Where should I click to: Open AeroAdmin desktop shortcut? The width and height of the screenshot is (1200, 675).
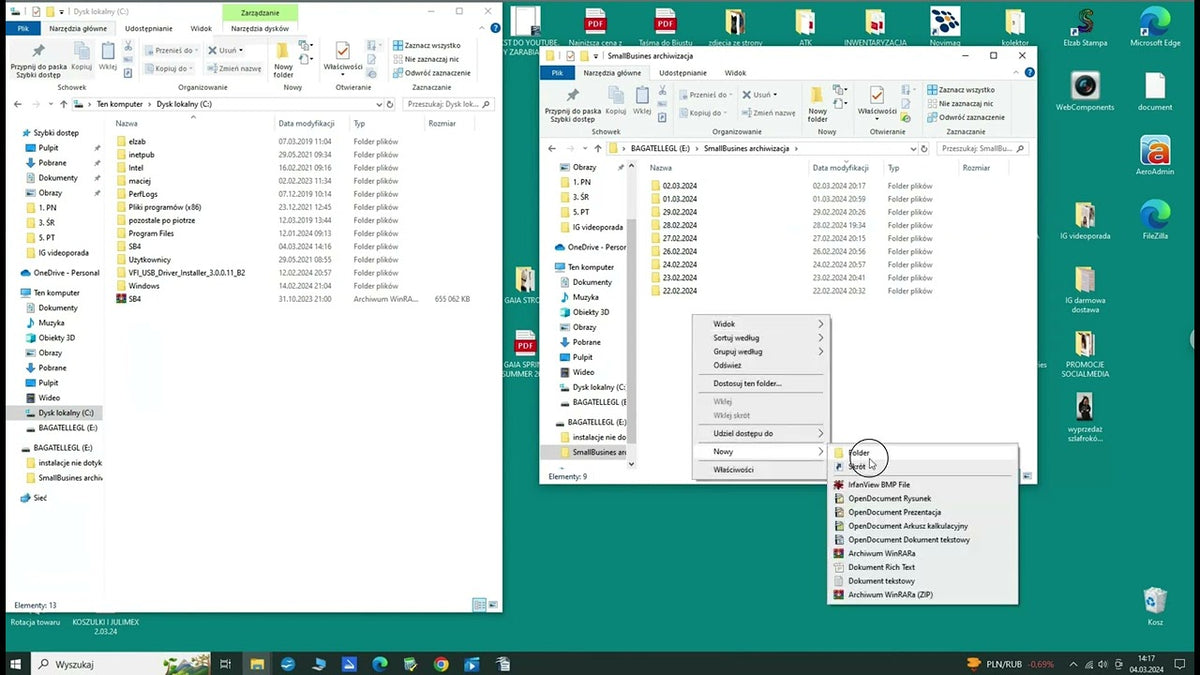(x=1155, y=156)
